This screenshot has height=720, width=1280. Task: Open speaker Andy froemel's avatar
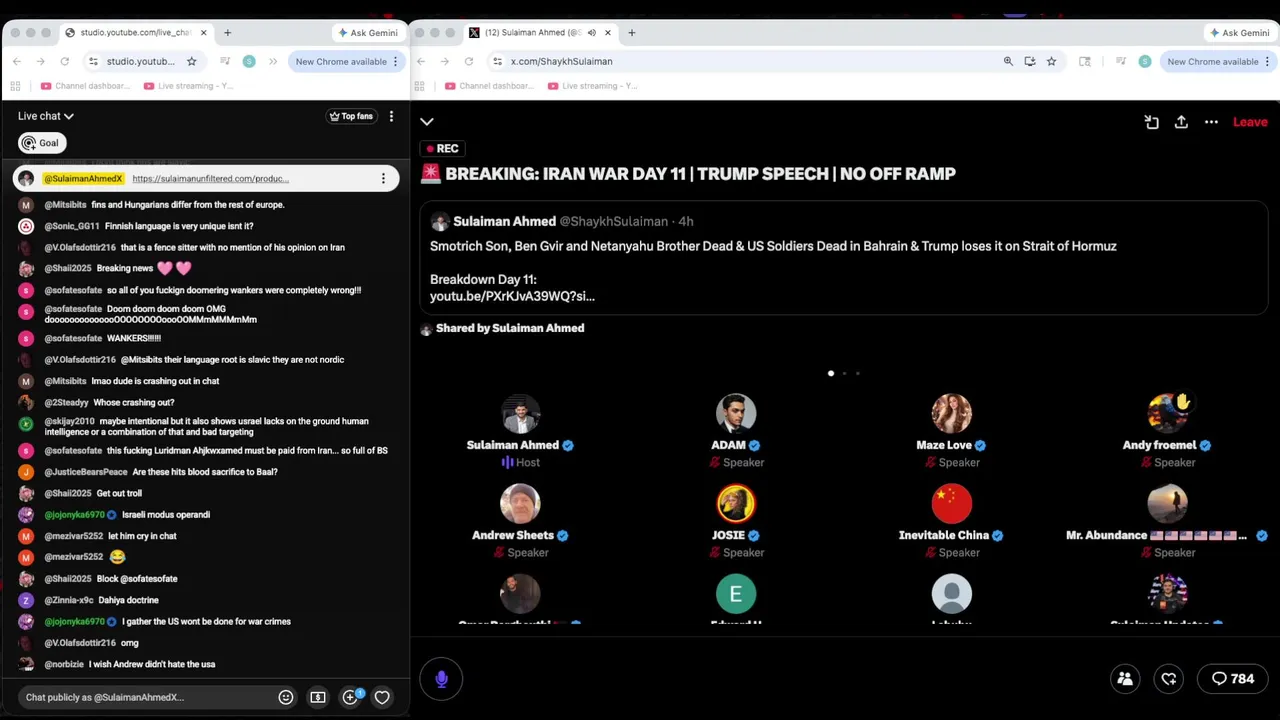(1168, 414)
